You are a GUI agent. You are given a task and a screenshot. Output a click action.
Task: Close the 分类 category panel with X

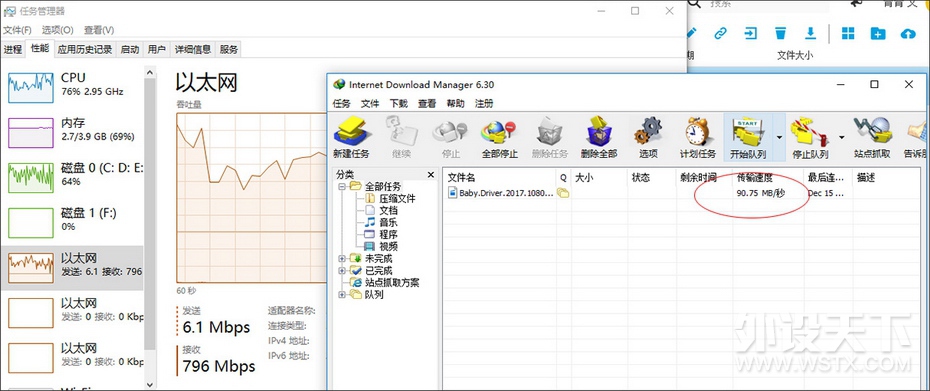[431, 174]
